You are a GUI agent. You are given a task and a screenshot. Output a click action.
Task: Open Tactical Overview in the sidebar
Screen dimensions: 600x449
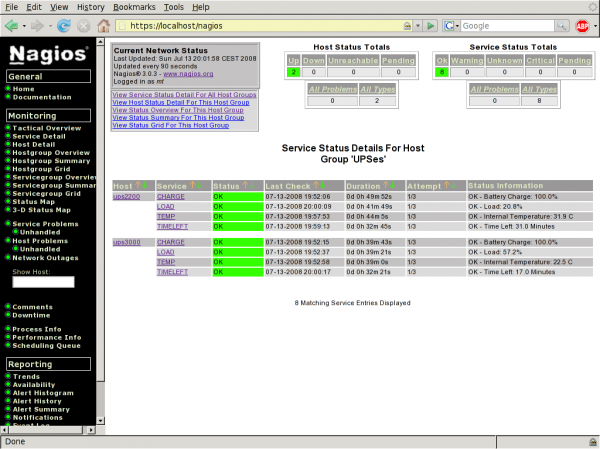(x=47, y=128)
